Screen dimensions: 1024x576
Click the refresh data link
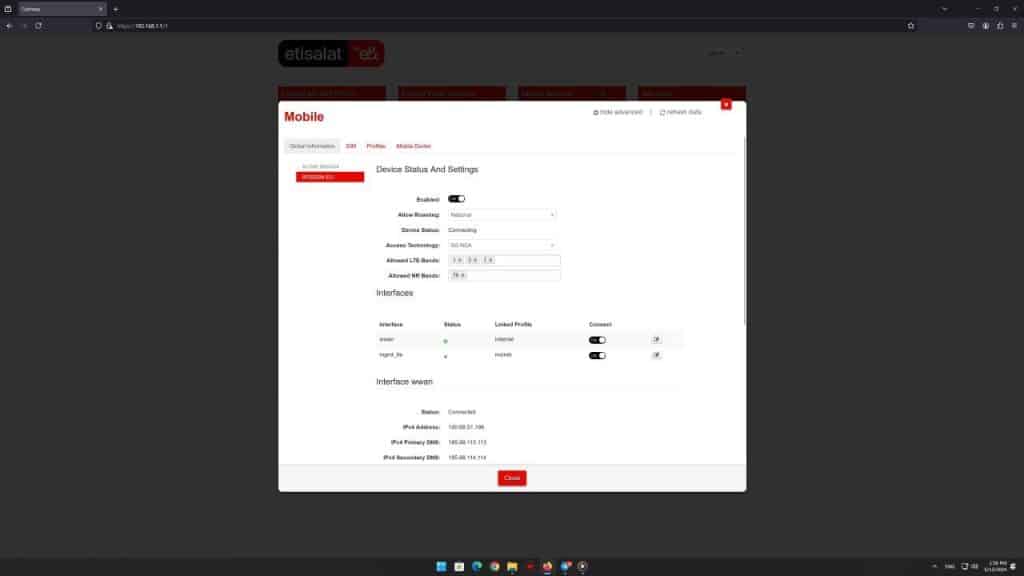click(x=680, y=112)
